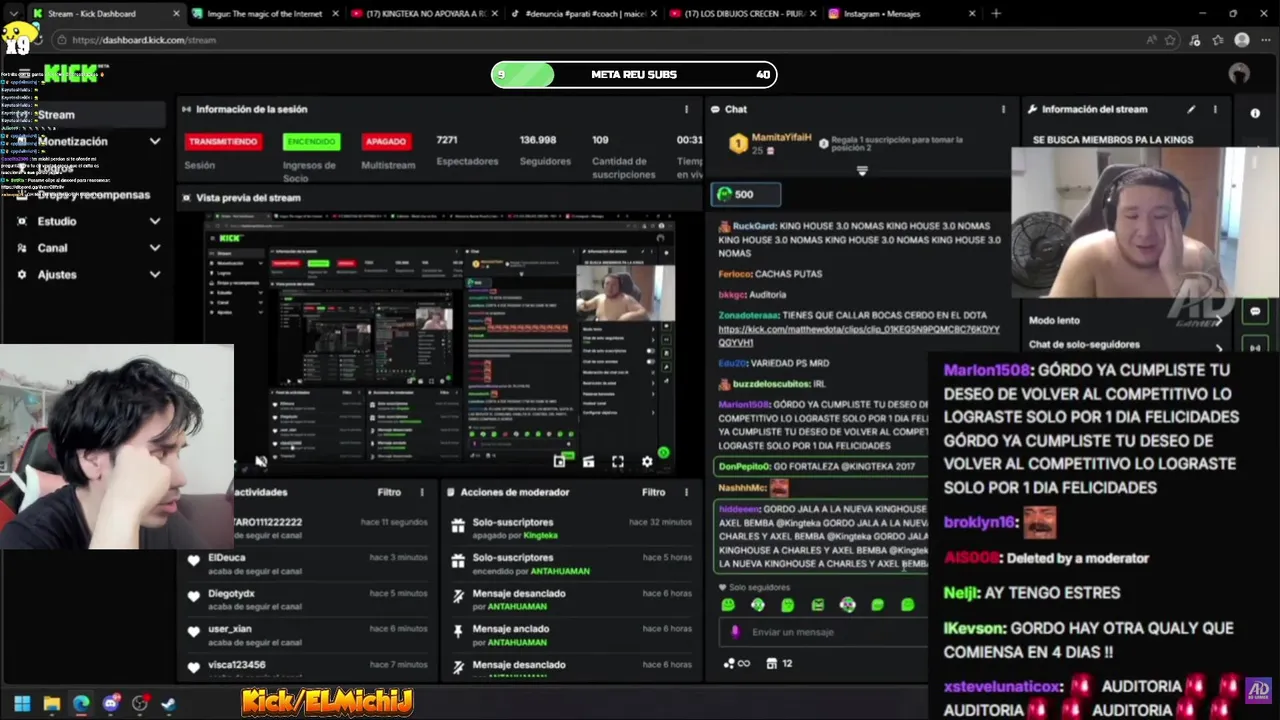
Task: Click the META REU SUBS goal progress bar
Action: 634,74
